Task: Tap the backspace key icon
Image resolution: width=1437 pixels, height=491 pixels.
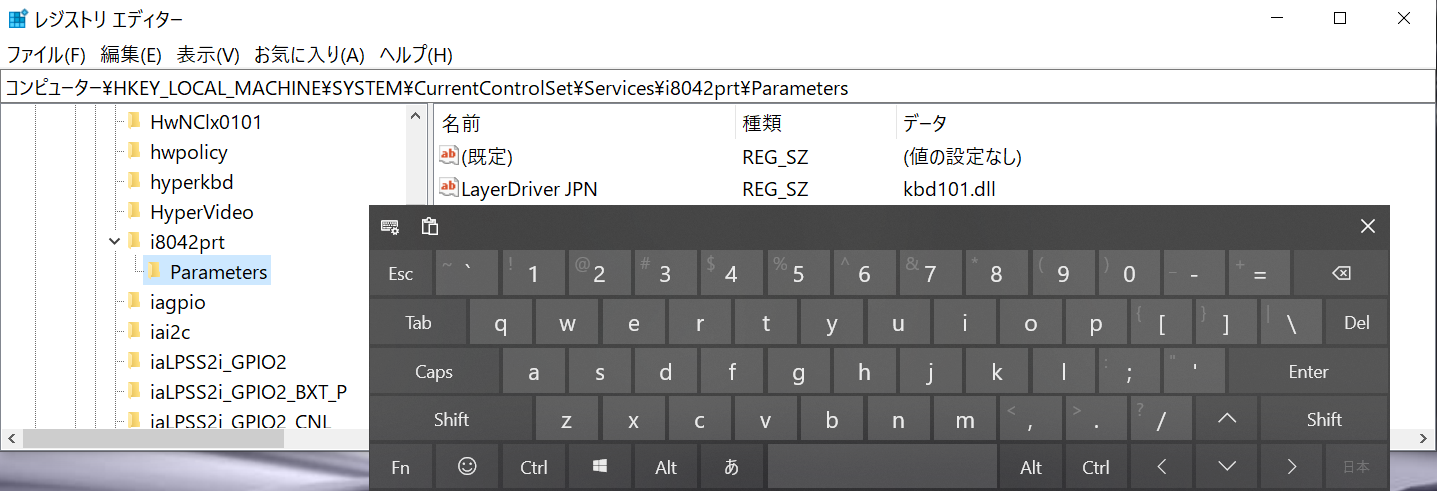Action: (x=1340, y=274)
